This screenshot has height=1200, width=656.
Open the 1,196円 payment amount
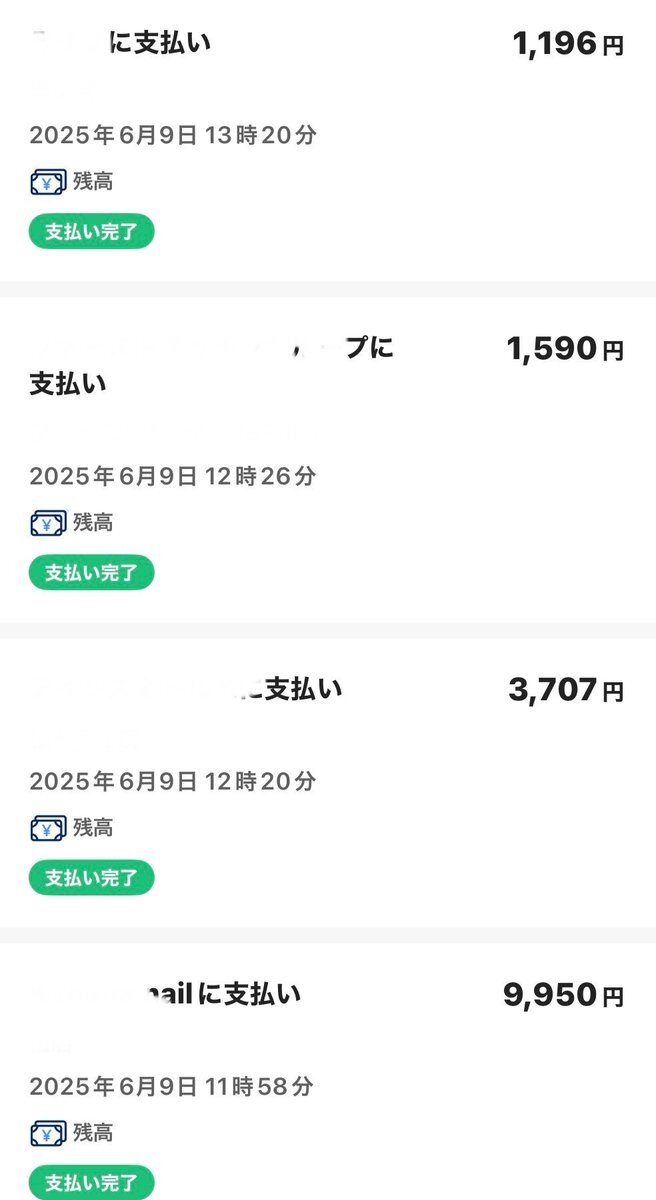tap(567, 44)
